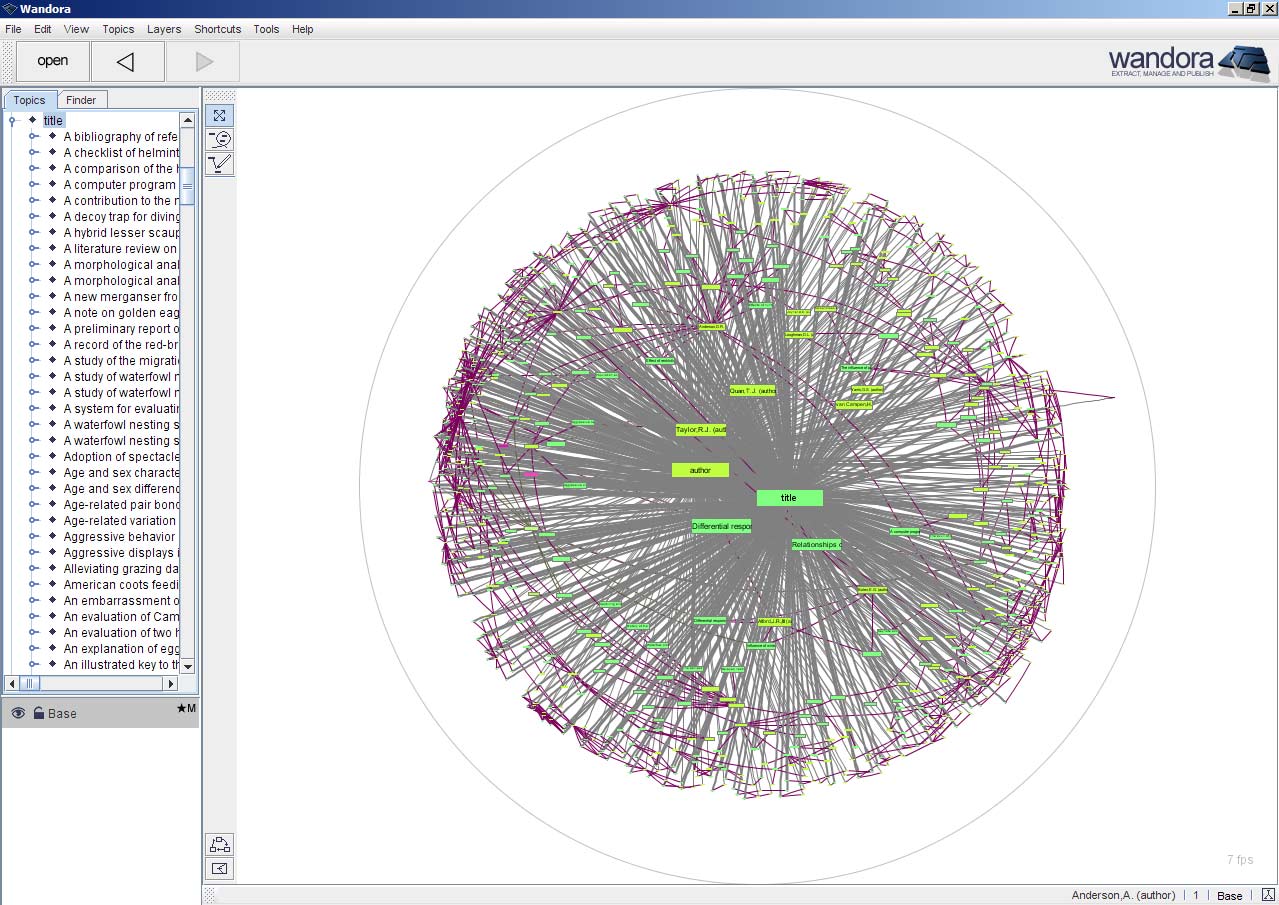Toggle visibility of the Base layer
Screen dimensions: 1279x905
point(17,712)
